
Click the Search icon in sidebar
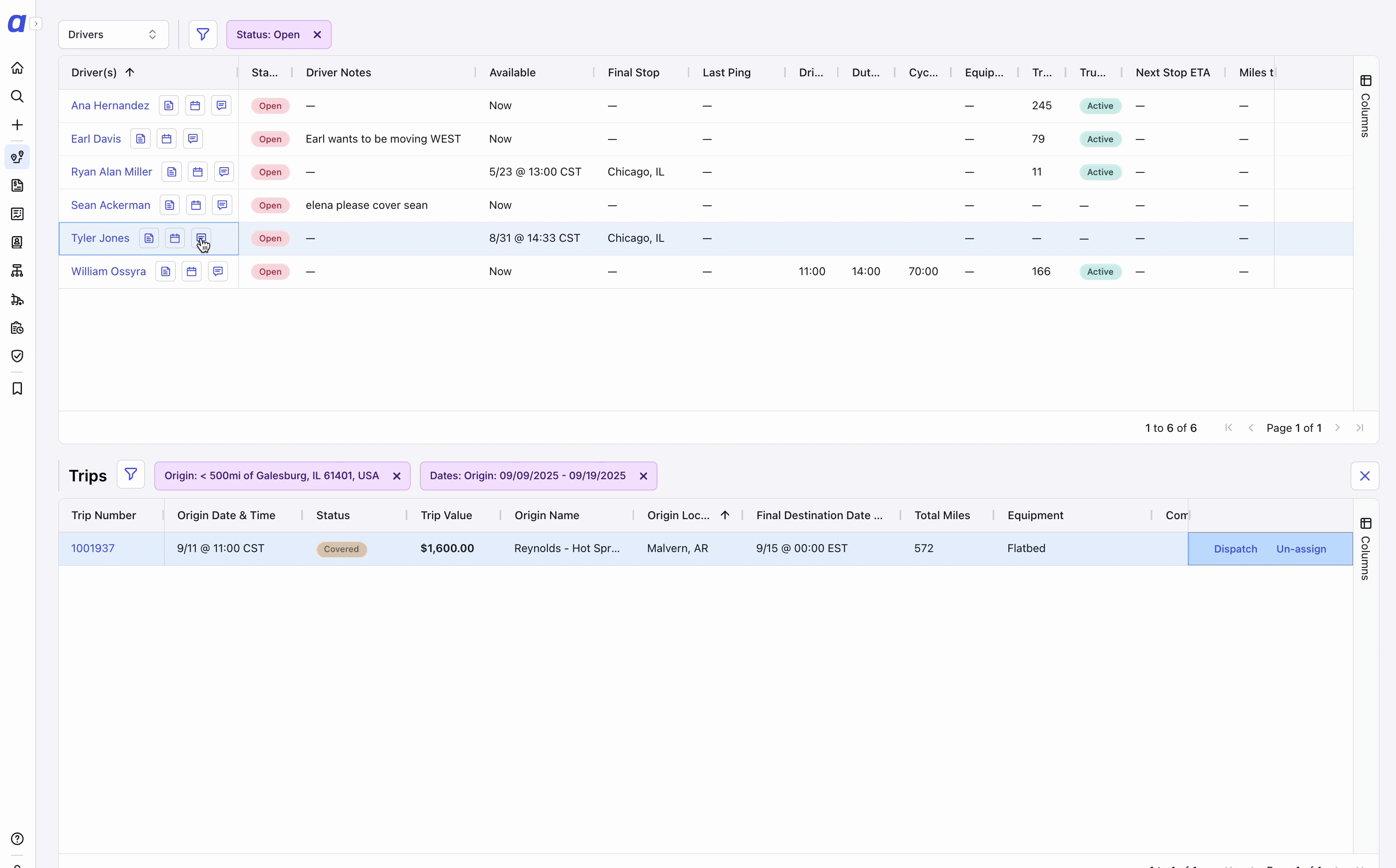[17, 97]
